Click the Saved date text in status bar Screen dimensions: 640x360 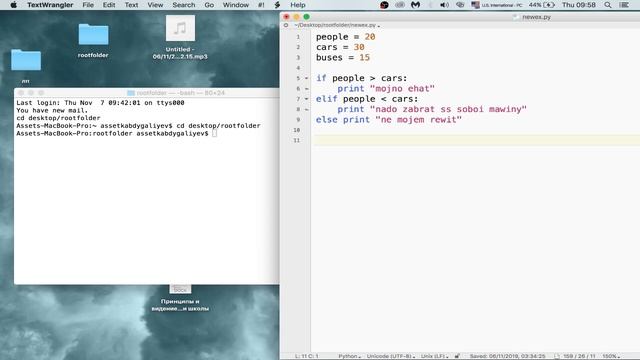pyautogui.click(x=507, y=356)
